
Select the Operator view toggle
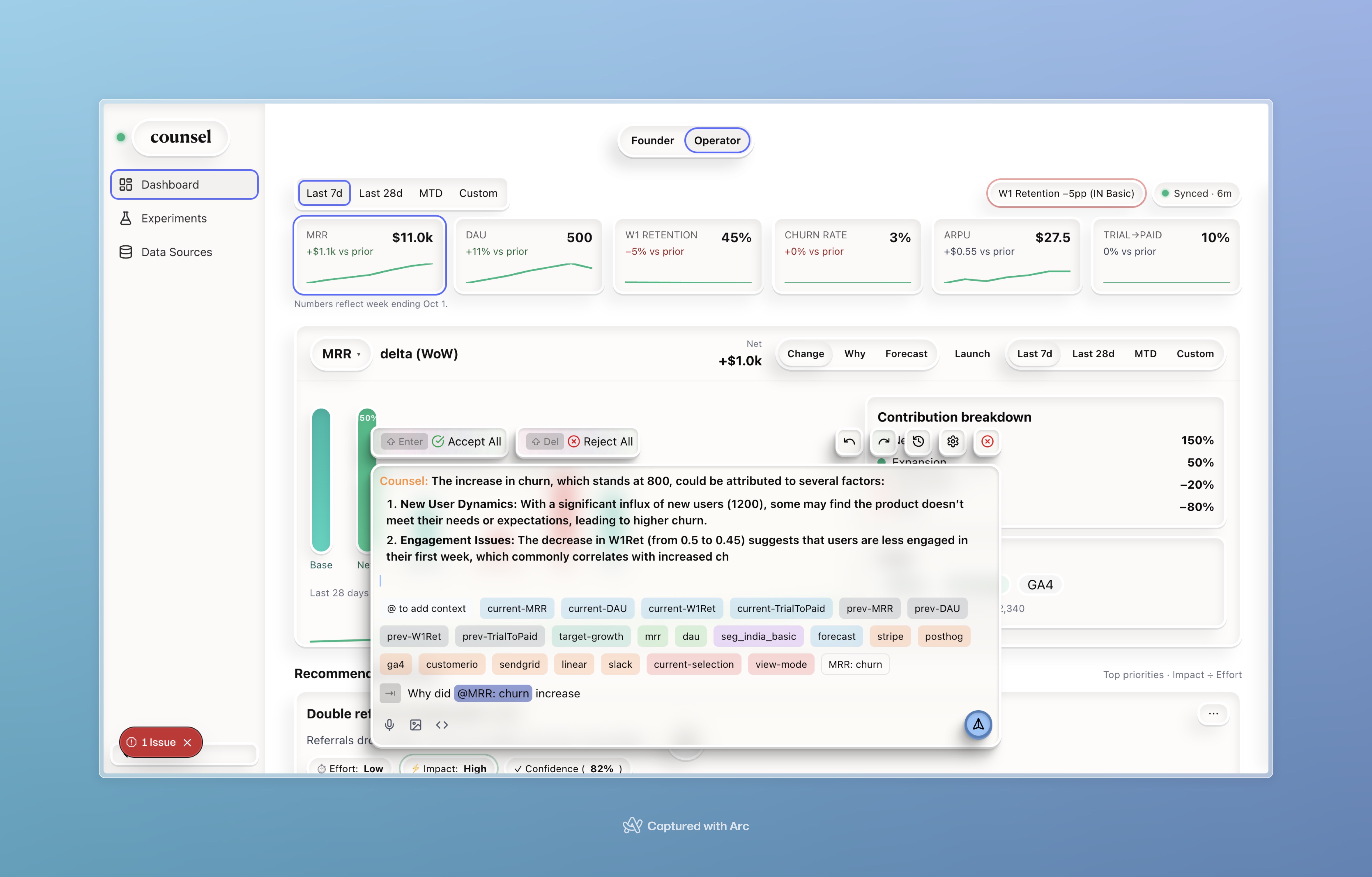(717, 141)
